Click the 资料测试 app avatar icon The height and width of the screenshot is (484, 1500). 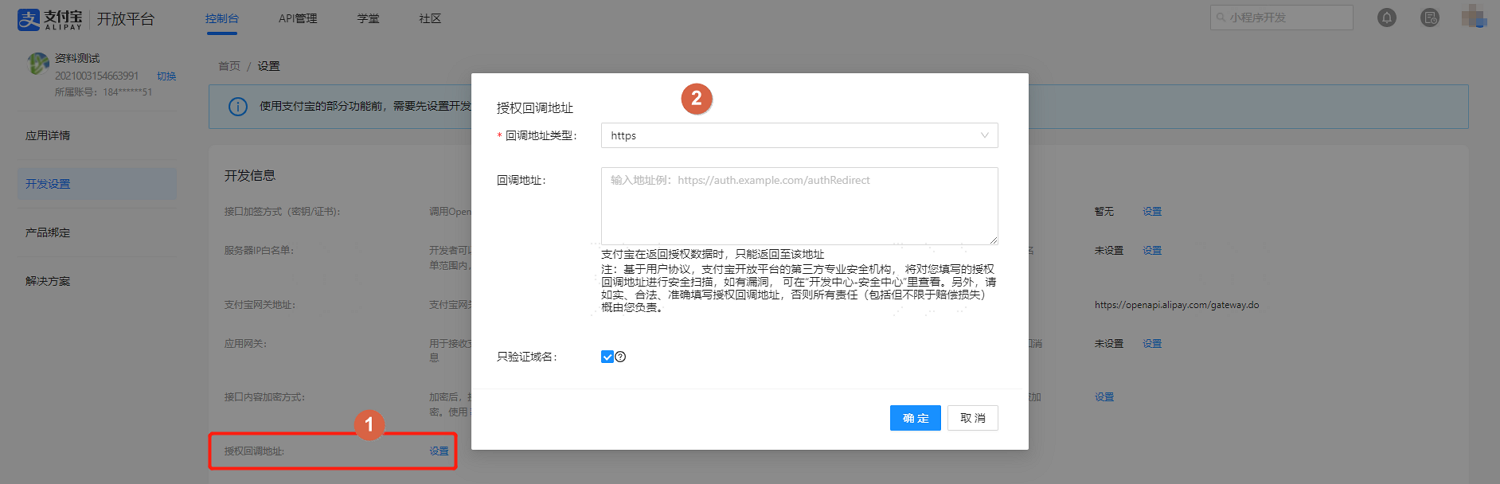tap(39, 64)
